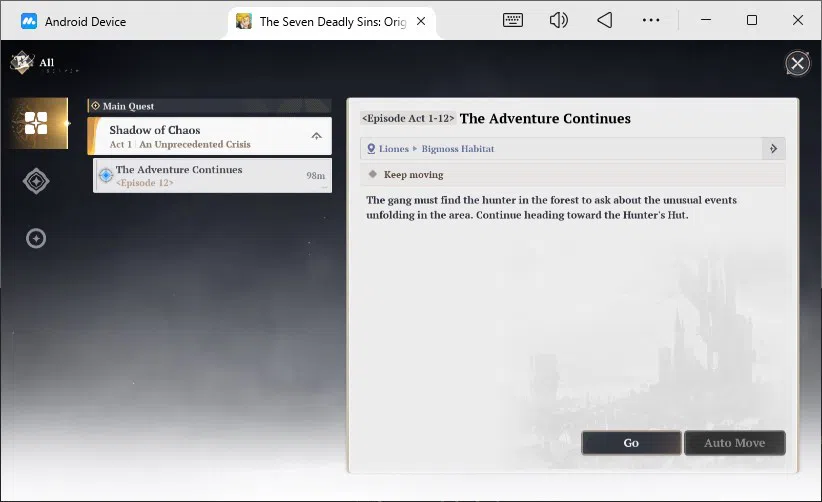
Task: Click the quest emblem icon beside All
Action: coord(21,62)
